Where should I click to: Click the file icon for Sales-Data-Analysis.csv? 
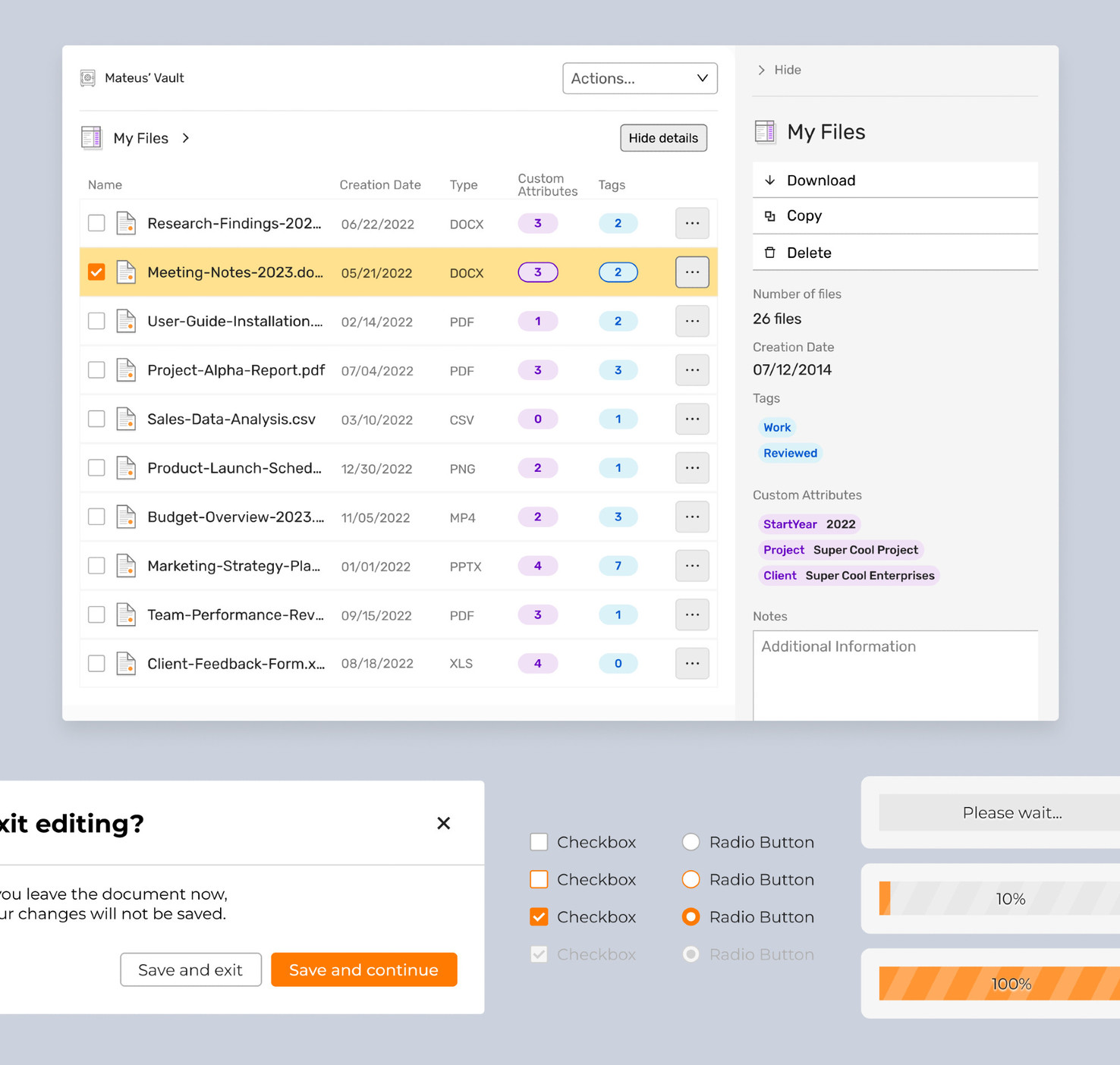click(126, 419)
